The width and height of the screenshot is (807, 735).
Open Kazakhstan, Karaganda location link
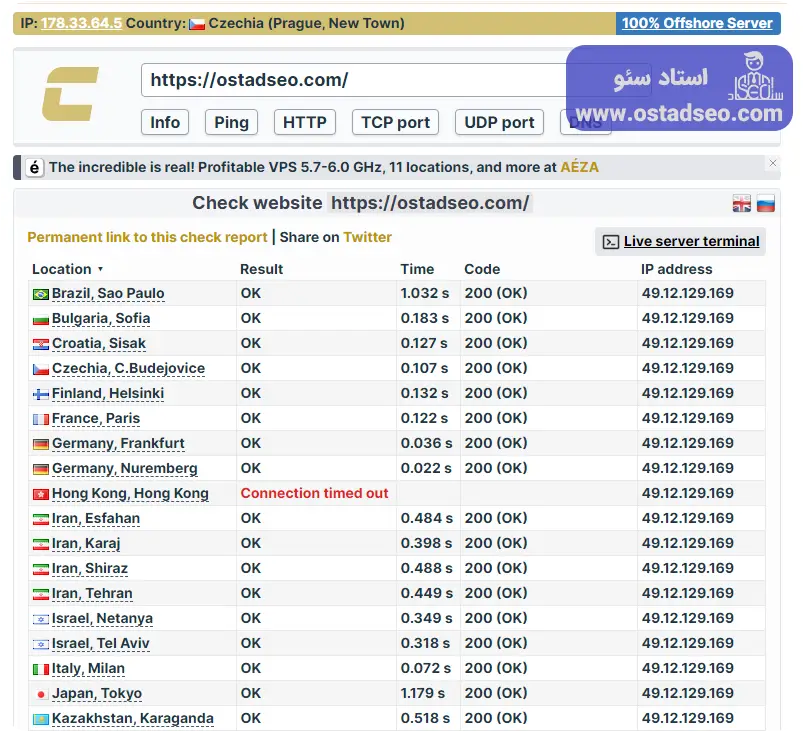(133, 718)
